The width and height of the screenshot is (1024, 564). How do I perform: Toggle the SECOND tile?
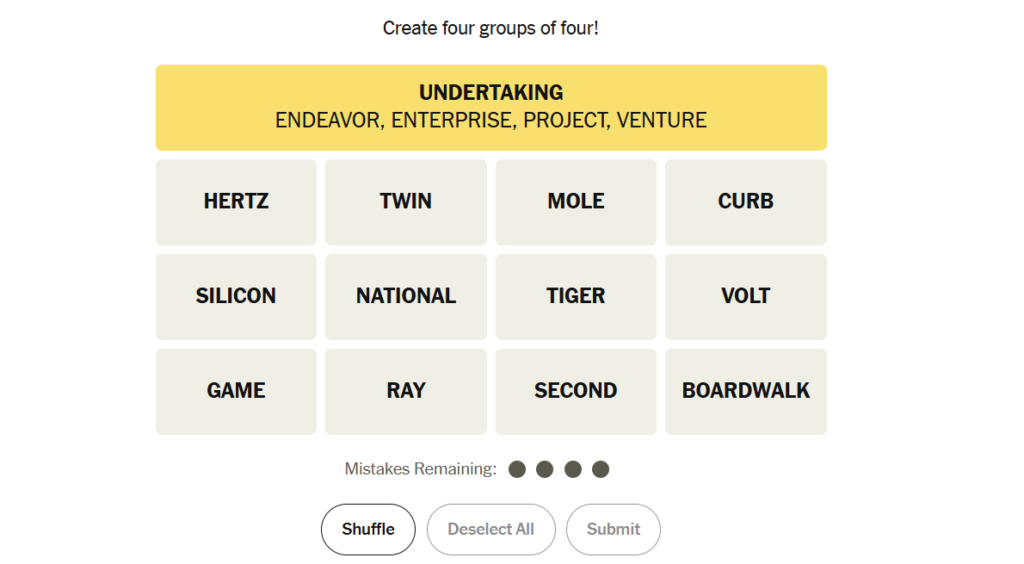click(x=576, y=392)
